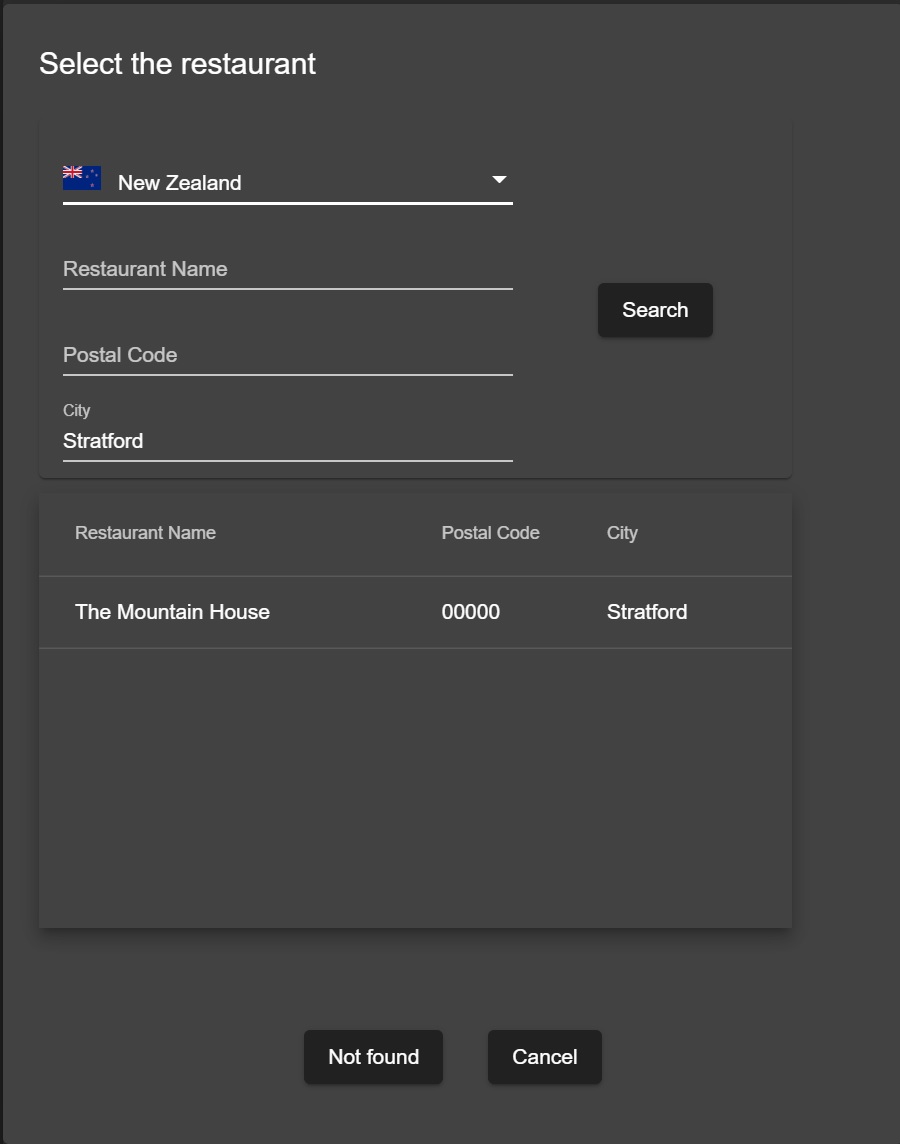This screenshot has height=1144, width=900.
Task: Click the Select the restaurant heading
Action: (177, 64)
